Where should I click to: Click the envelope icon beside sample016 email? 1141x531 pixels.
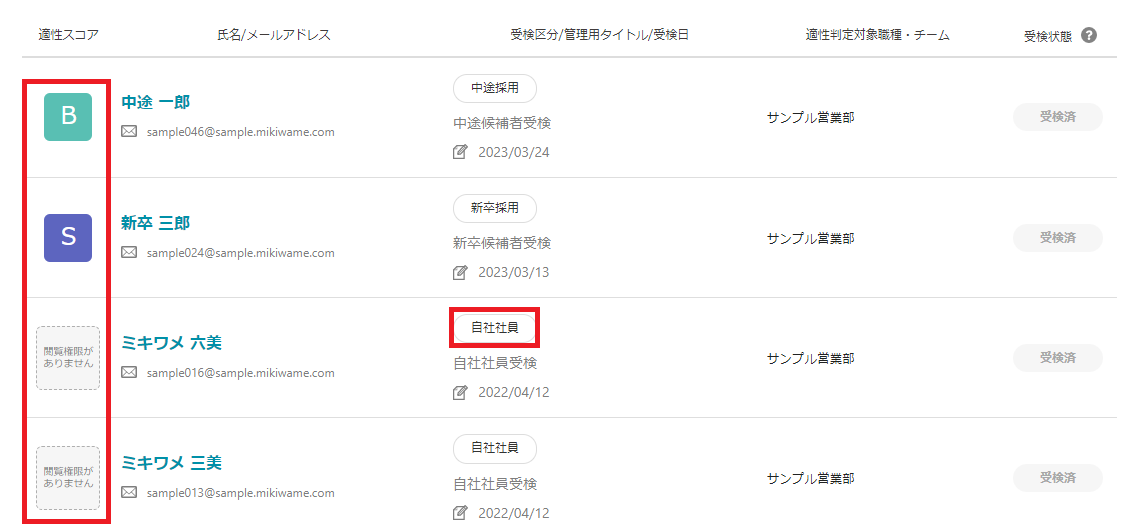pos(129,372)
